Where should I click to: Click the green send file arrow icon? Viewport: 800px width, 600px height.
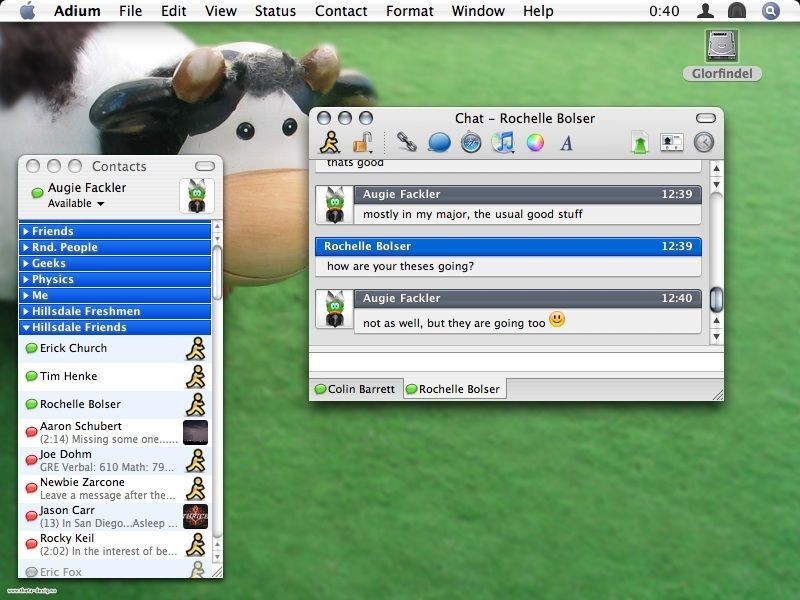coord(640,143)
